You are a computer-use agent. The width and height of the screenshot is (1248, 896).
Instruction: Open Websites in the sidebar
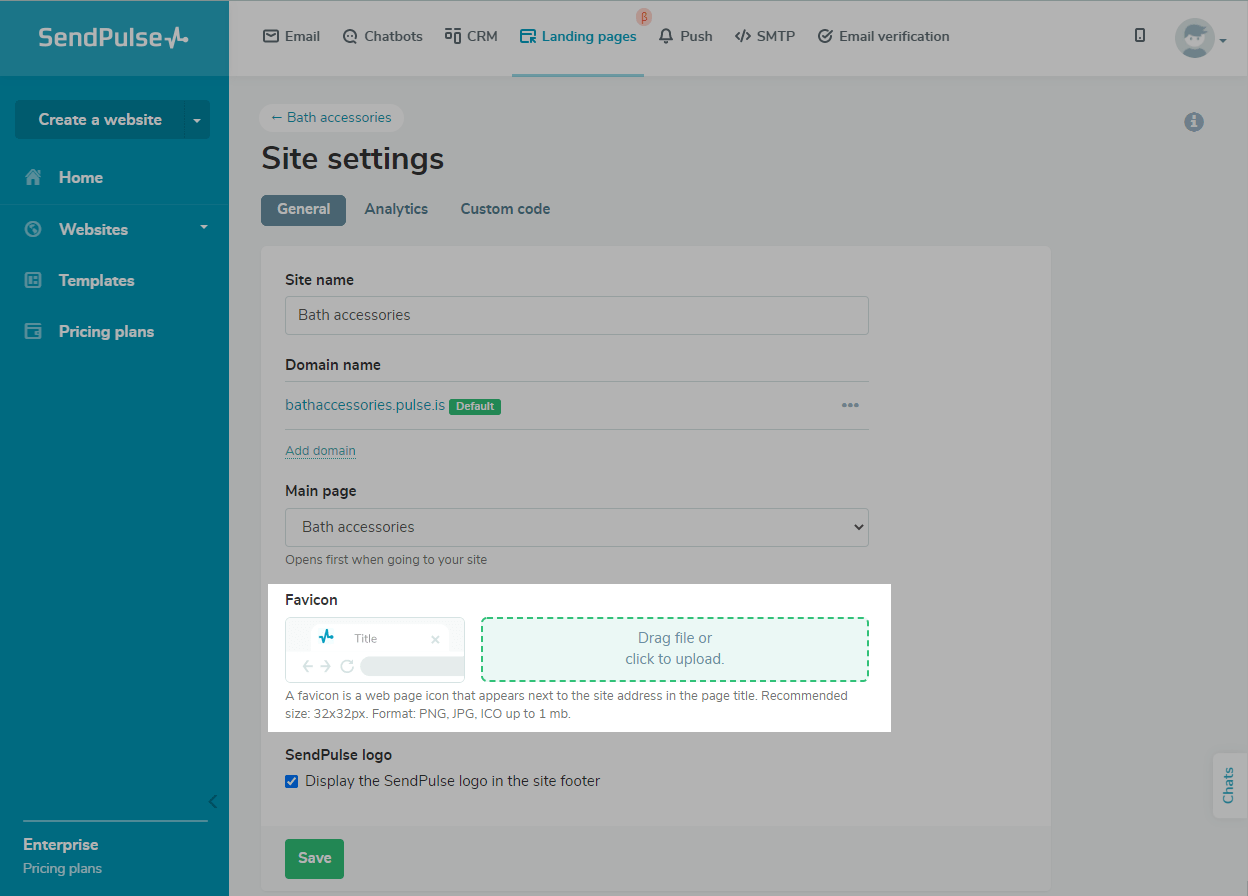pyautogui.click(x=93, y=229)
